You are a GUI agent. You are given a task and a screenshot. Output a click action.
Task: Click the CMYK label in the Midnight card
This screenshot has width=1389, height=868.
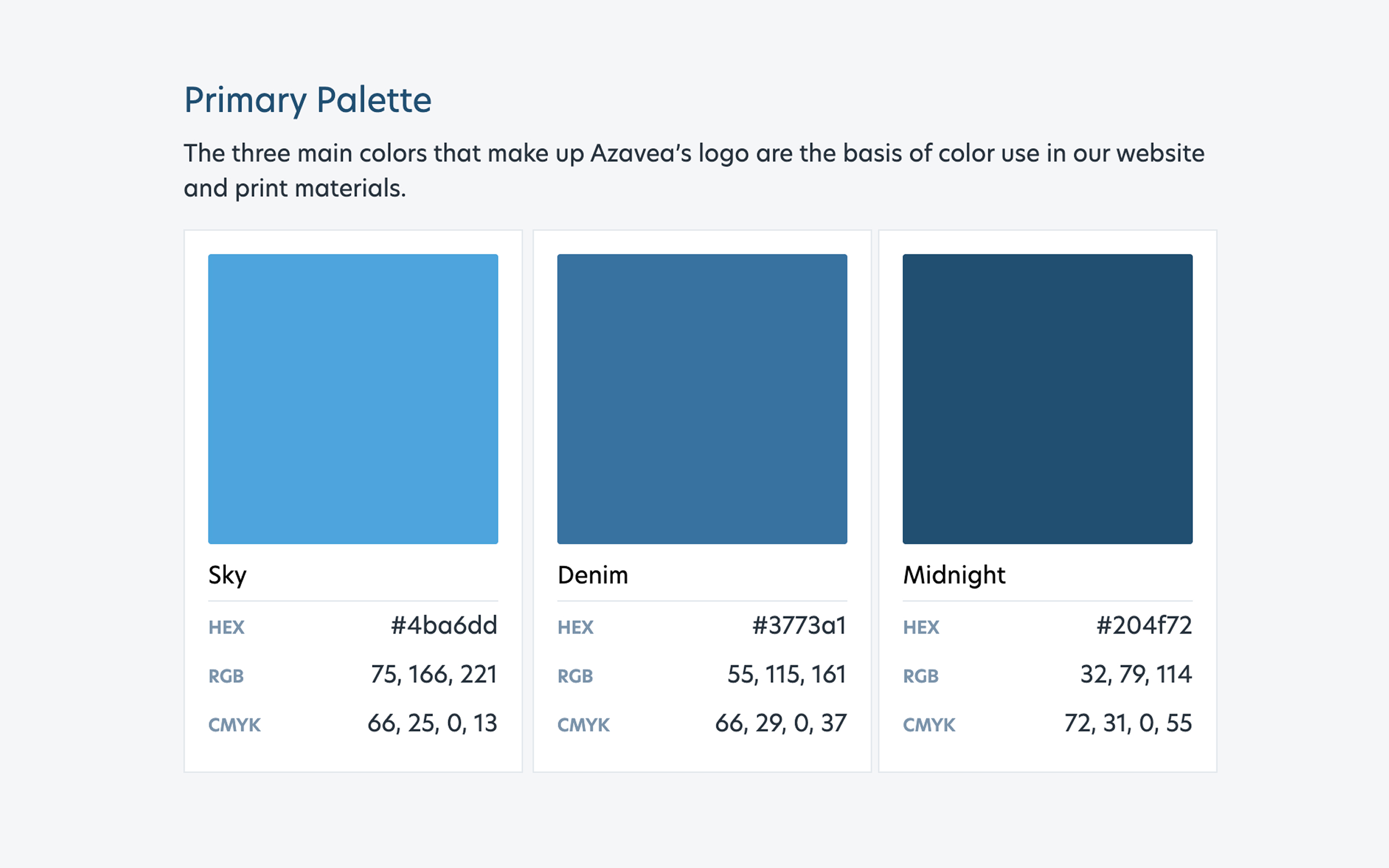929,725
